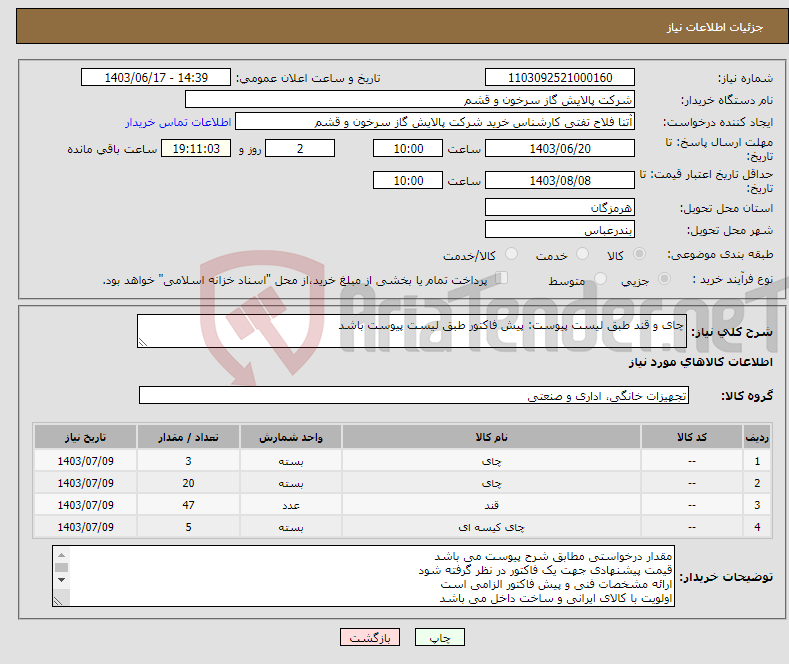The width and height of the screenshot is (789, 664).
Task: Click the کد کالا column header
Action: (692, 437)
